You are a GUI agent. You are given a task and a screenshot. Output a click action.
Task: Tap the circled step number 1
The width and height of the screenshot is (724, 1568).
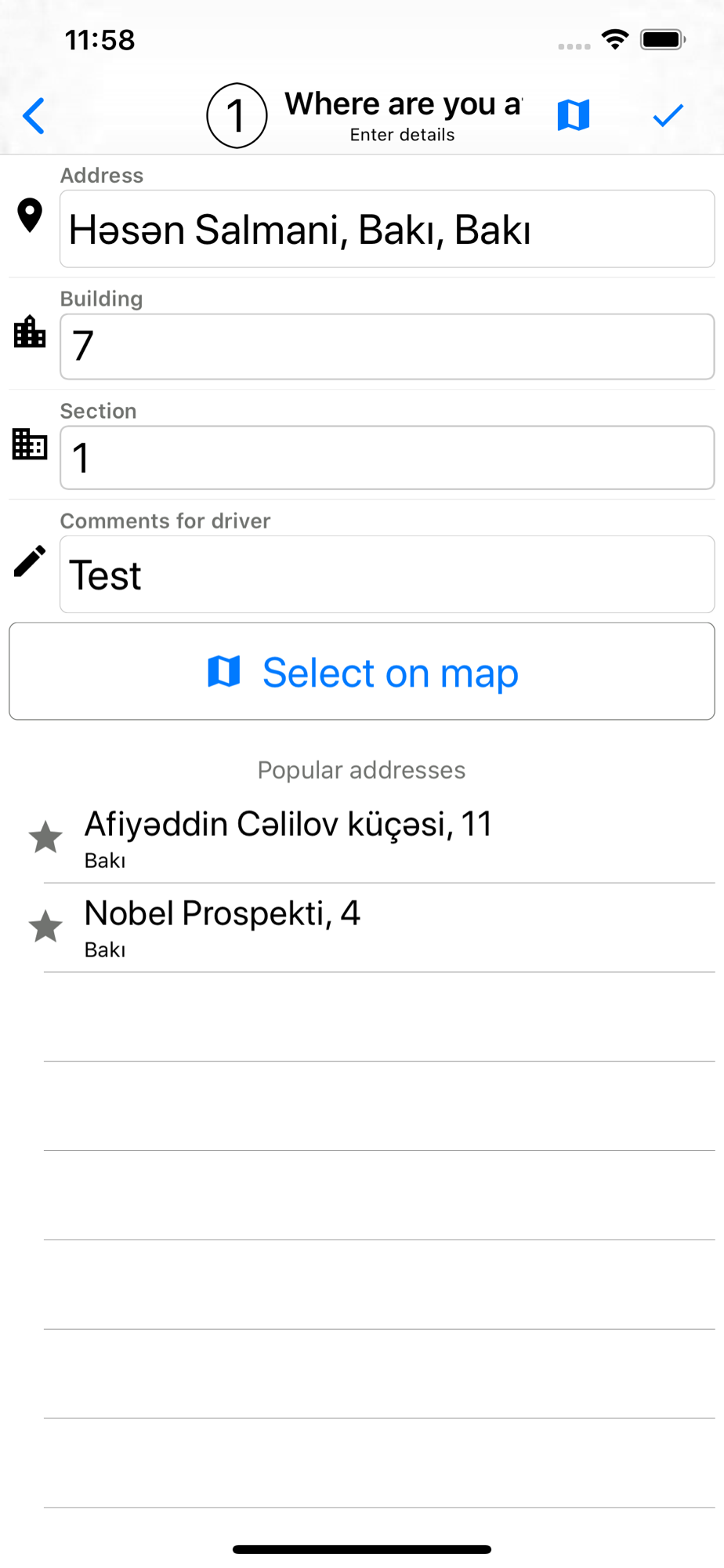click(x=237, y=115)
